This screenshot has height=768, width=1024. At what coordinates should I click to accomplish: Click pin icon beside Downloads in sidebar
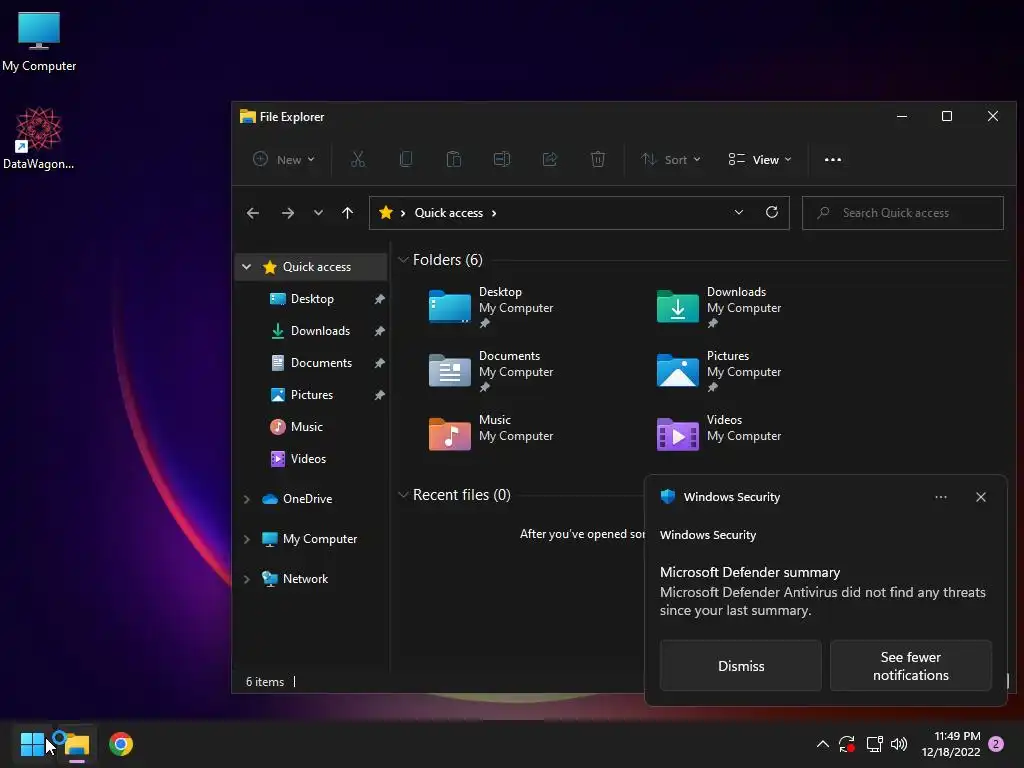tap(379, 330)
